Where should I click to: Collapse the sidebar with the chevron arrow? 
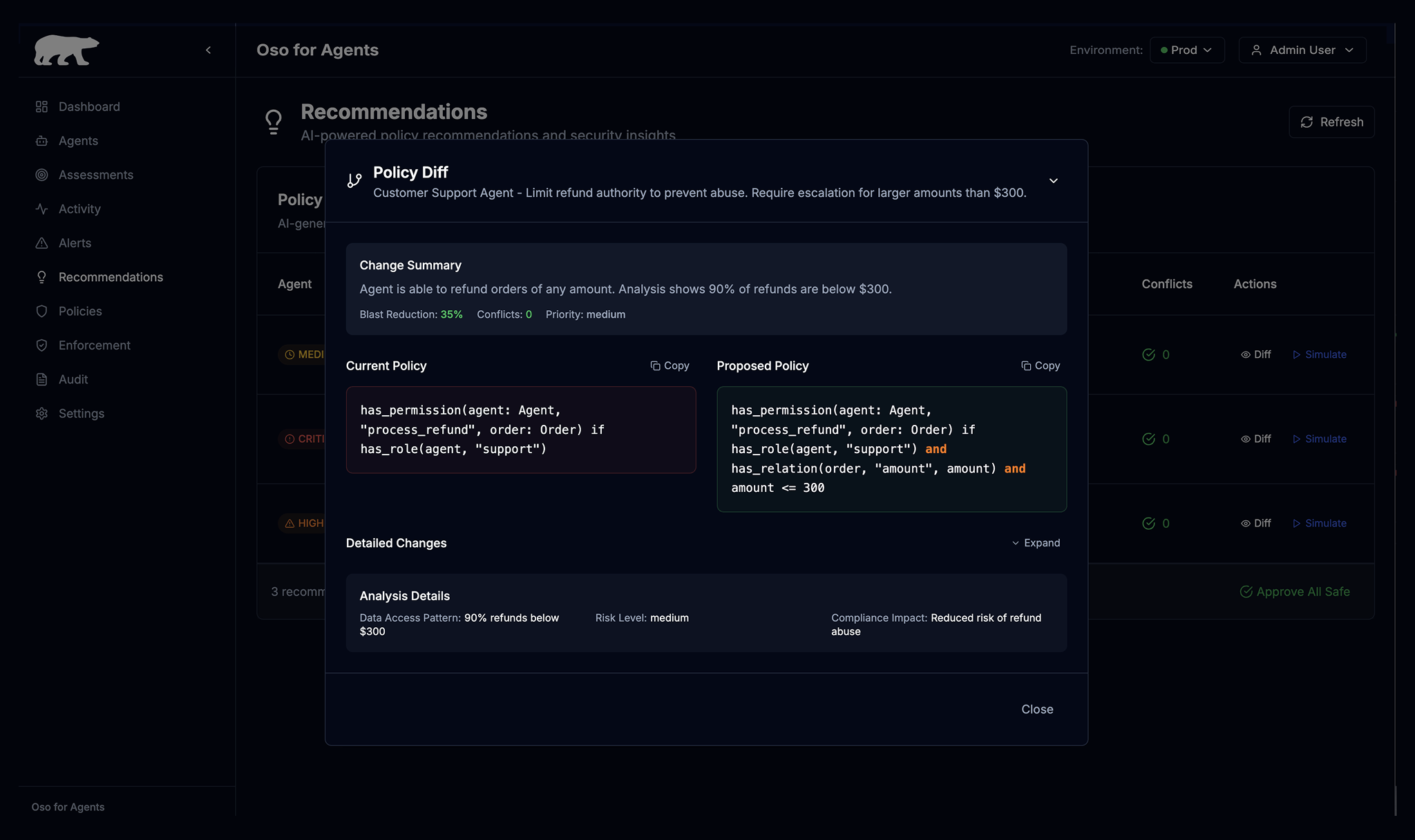coord(208,50)
